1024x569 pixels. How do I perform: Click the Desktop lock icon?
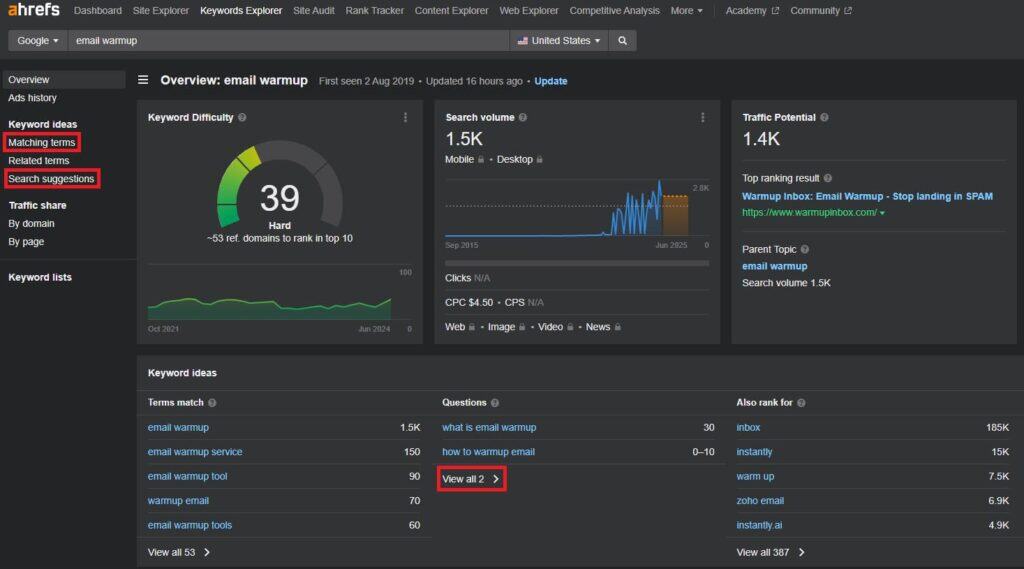(x=539, y=159)
